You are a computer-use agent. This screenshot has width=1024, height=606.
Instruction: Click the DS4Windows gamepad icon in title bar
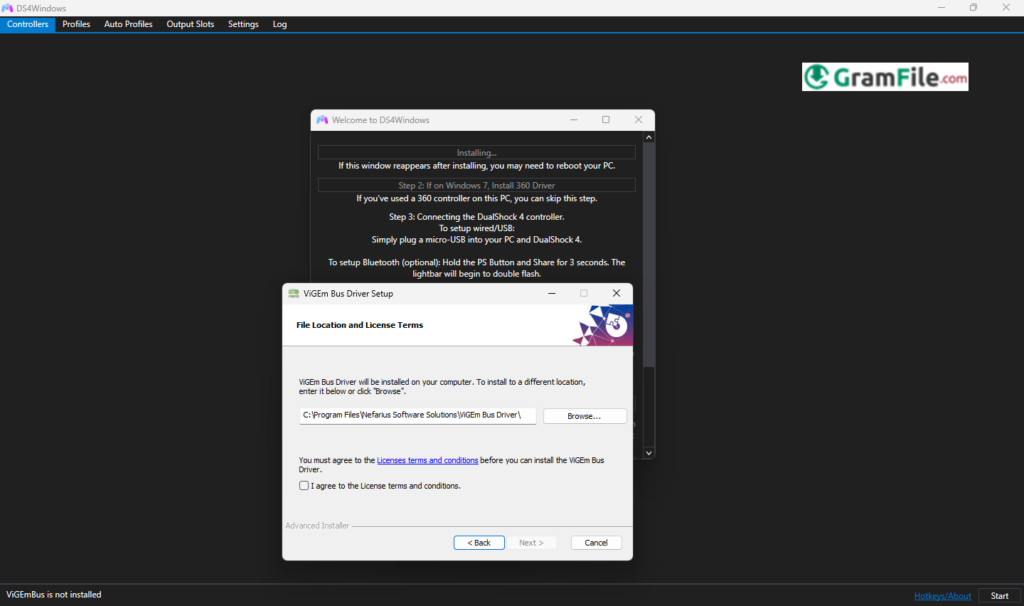9,7
